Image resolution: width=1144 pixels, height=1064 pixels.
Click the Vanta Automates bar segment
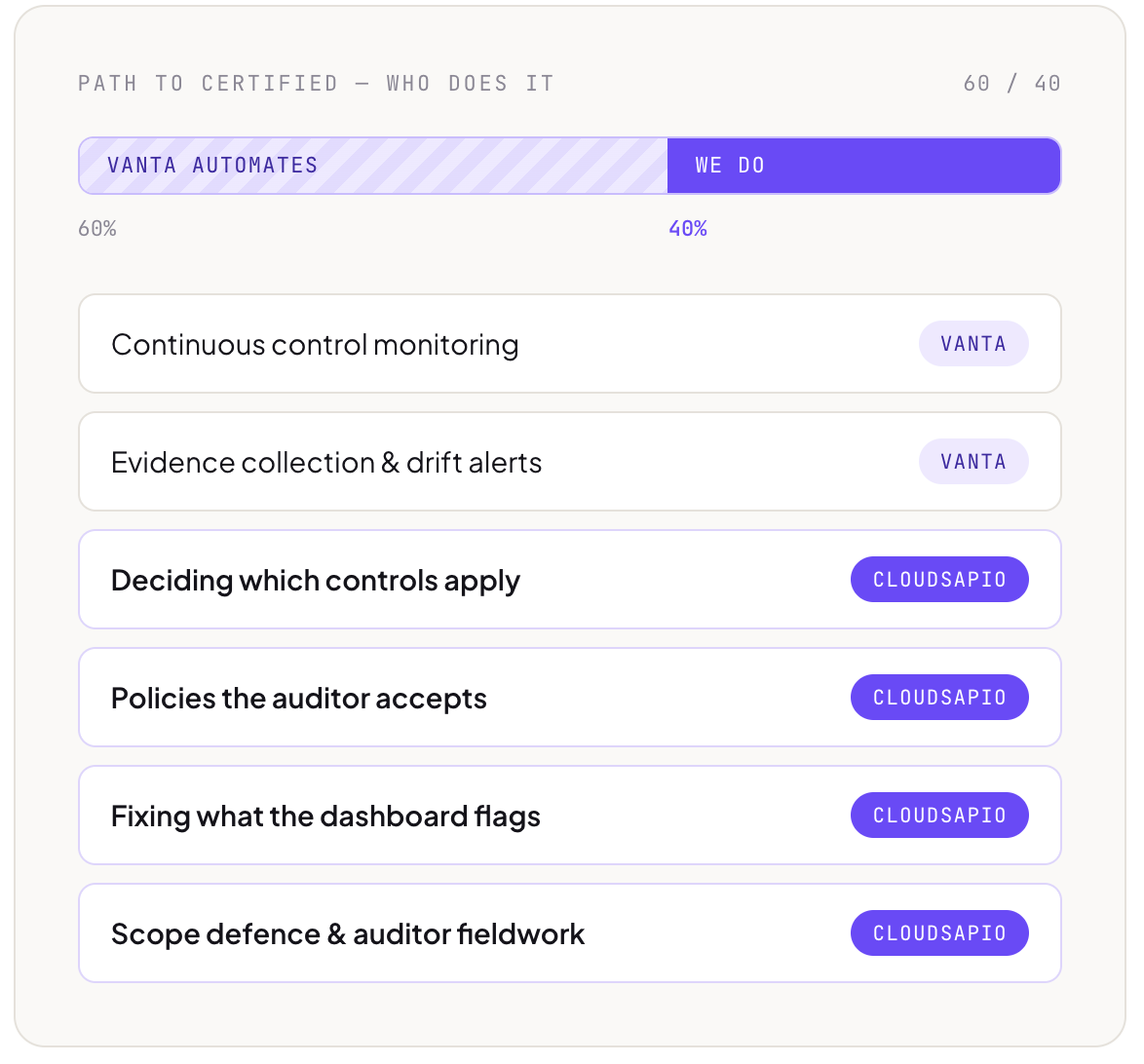point(373,166)
